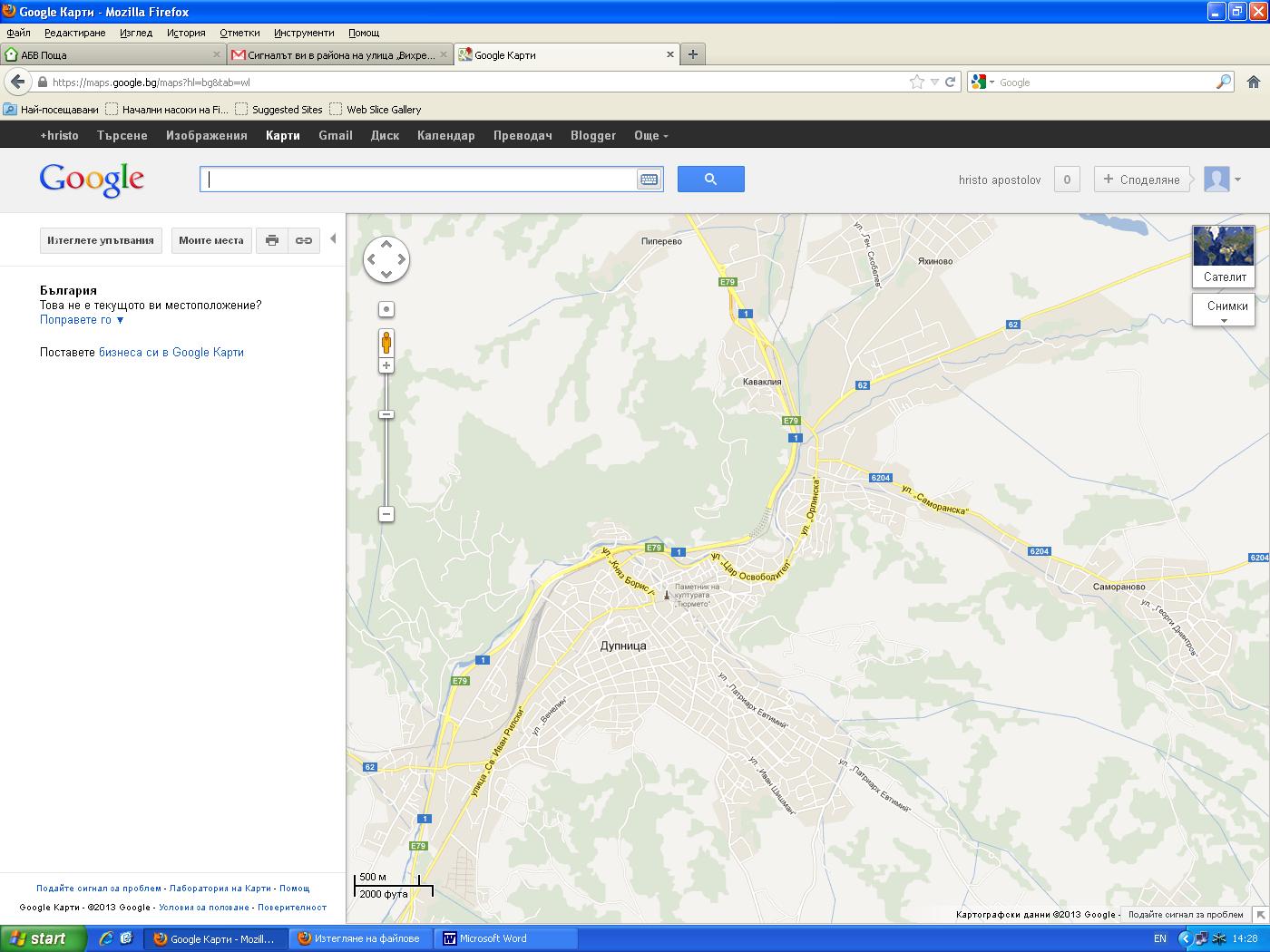Open the Отметки menu
Viewport: 1270px width, 952px height.
coord(239,33)
